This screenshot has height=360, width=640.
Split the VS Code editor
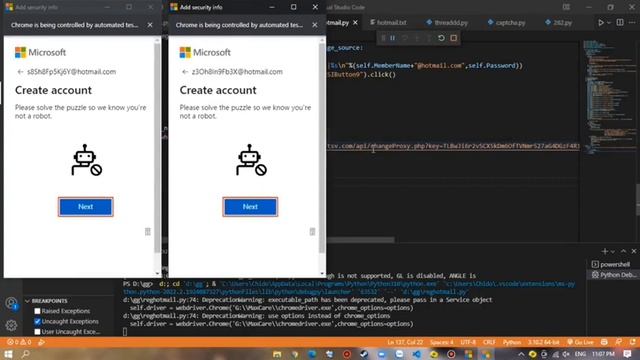620,22
